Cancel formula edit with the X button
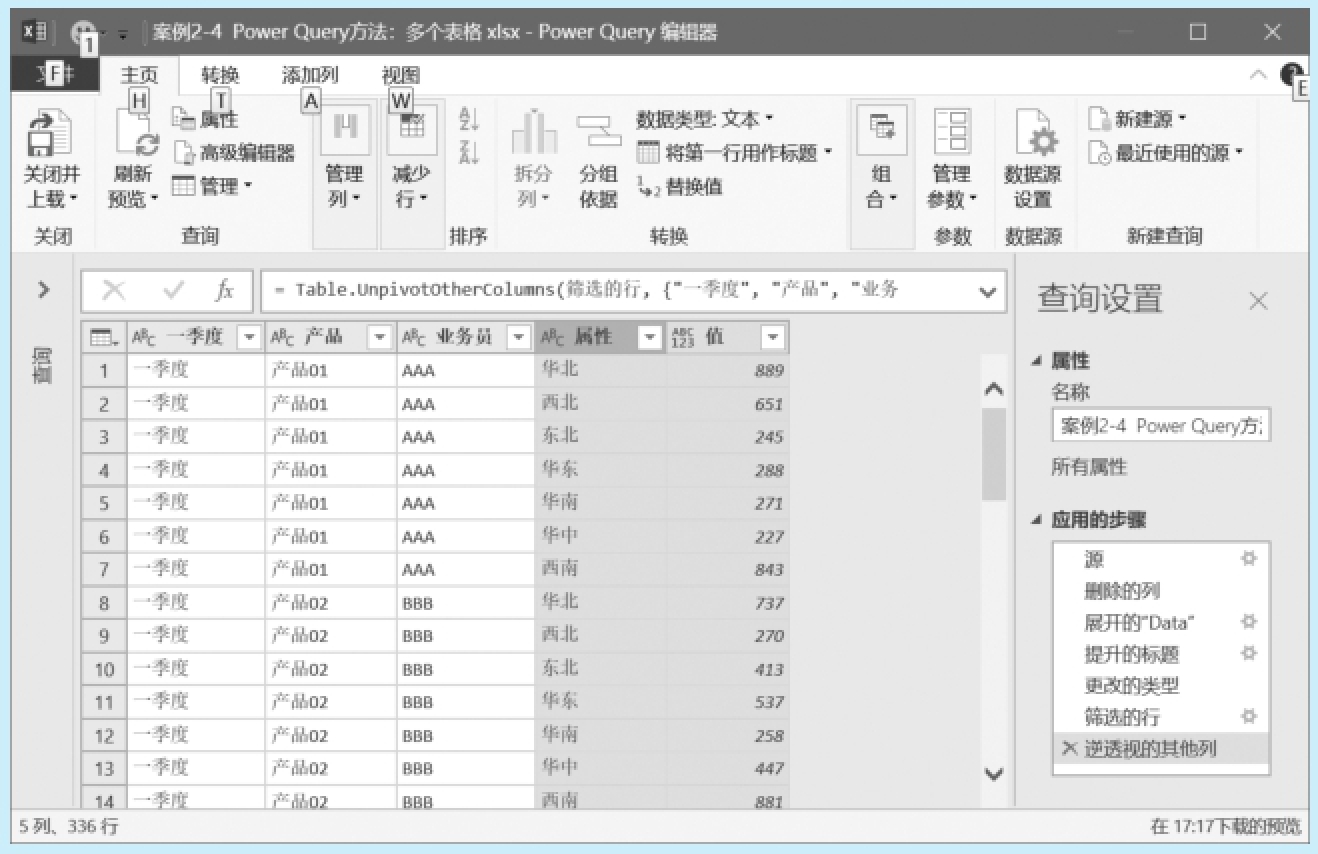The height and width of the screenshot is (854, 1318). point(114,291)
